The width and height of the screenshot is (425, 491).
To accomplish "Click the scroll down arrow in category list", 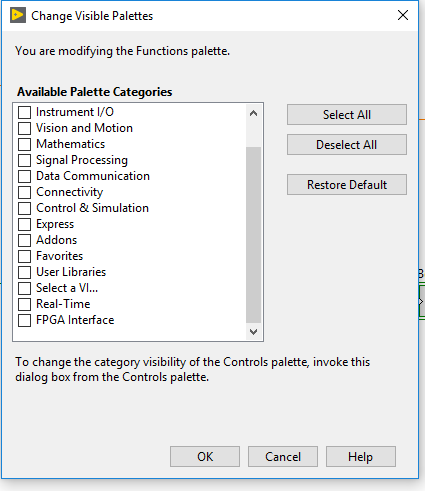I will [253, 332].
